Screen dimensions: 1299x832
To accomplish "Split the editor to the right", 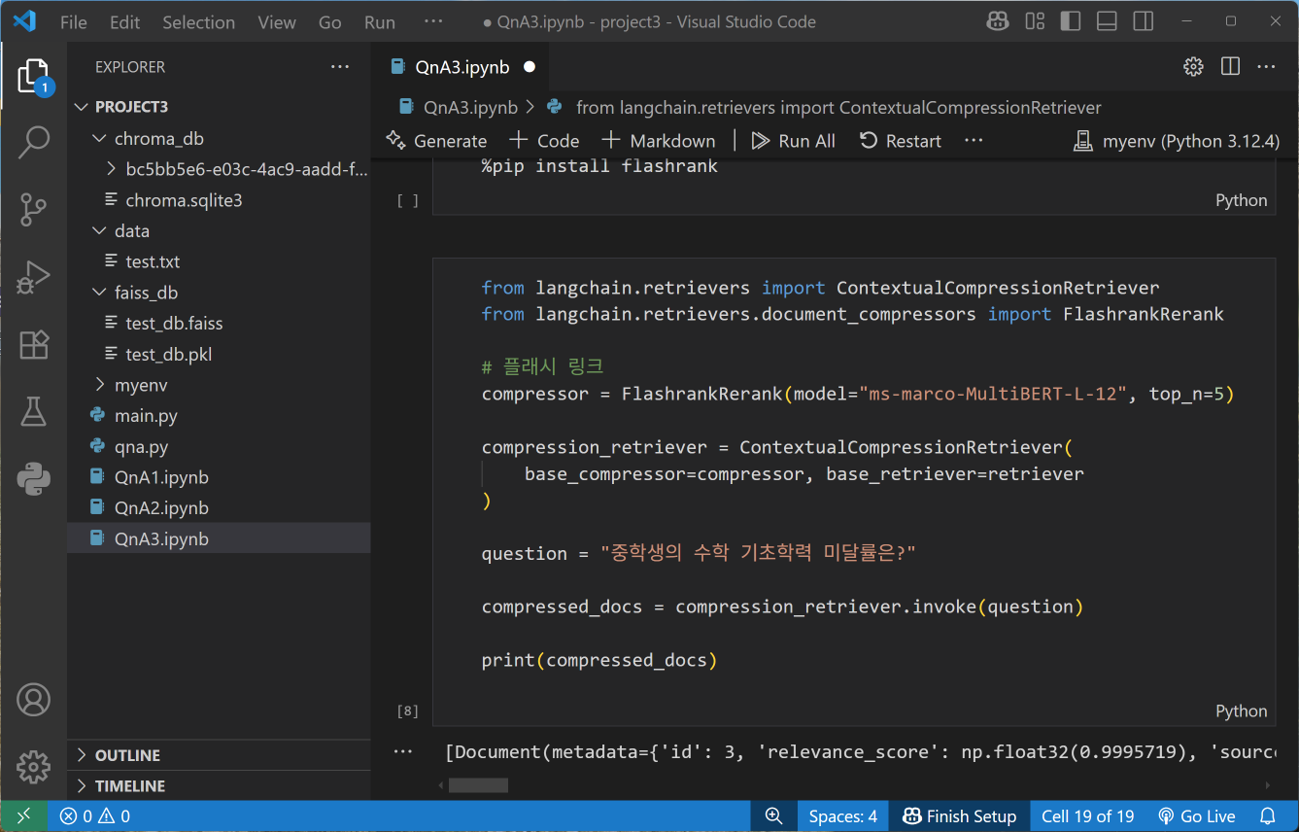I will (1230, 67).
